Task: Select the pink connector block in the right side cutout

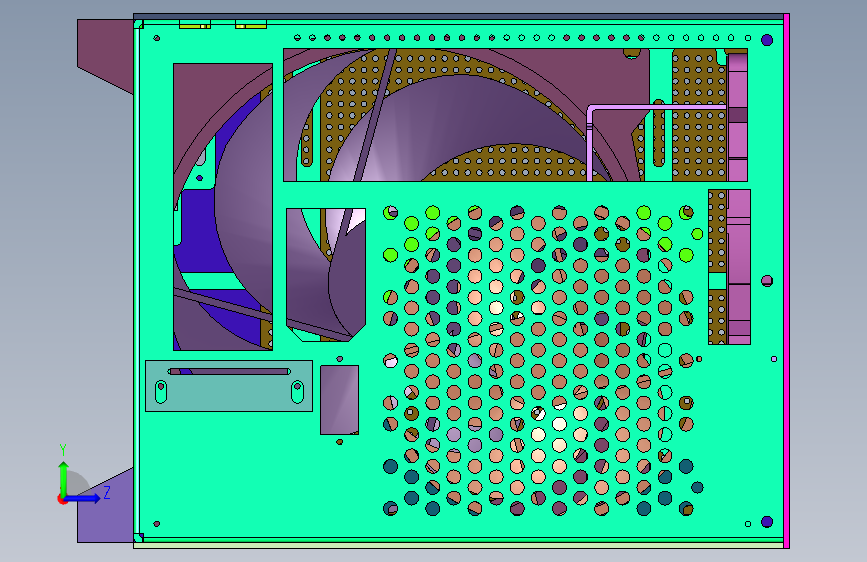Action: [x=739, y=267]
